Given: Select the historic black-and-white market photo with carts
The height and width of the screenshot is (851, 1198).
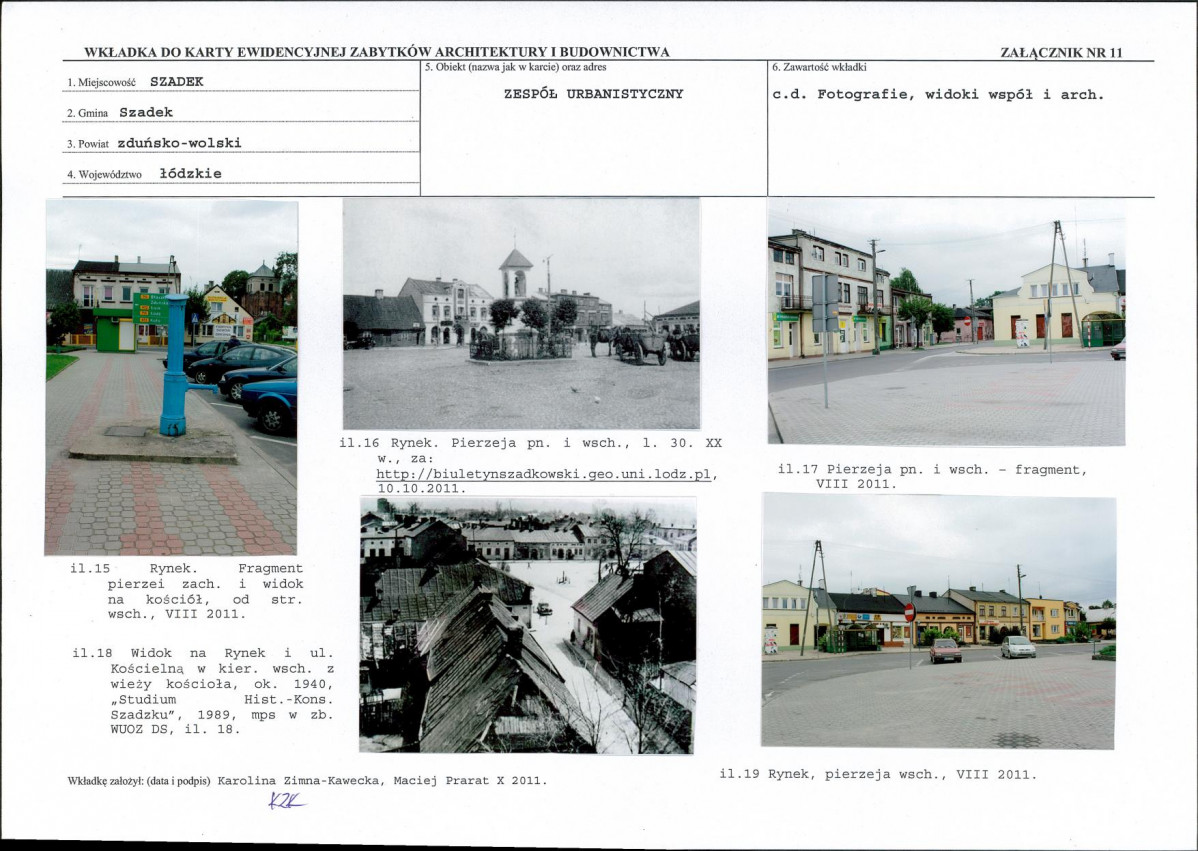Looking at the screenshot, I should click(521, 313).
